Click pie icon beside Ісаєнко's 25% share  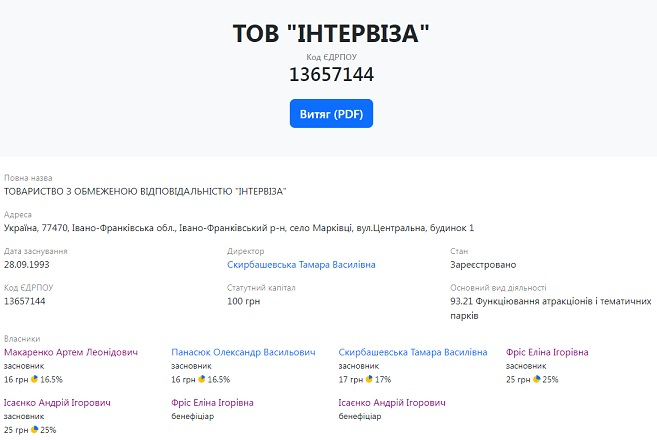[x=35, y=430]
